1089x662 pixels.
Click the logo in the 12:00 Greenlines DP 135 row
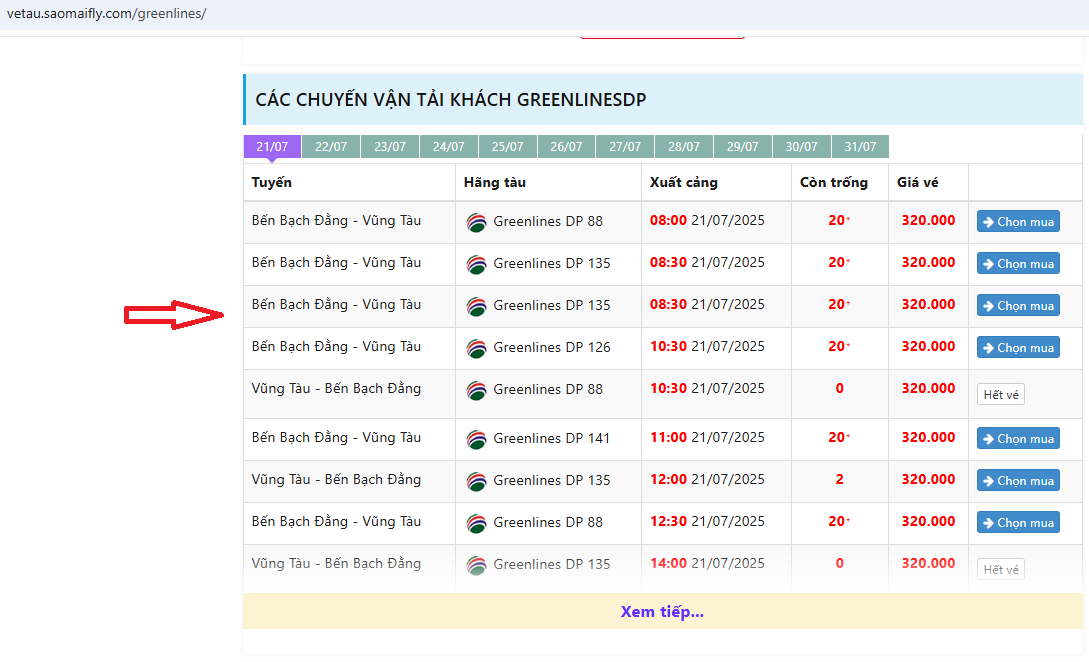click(x=476, y=481)
